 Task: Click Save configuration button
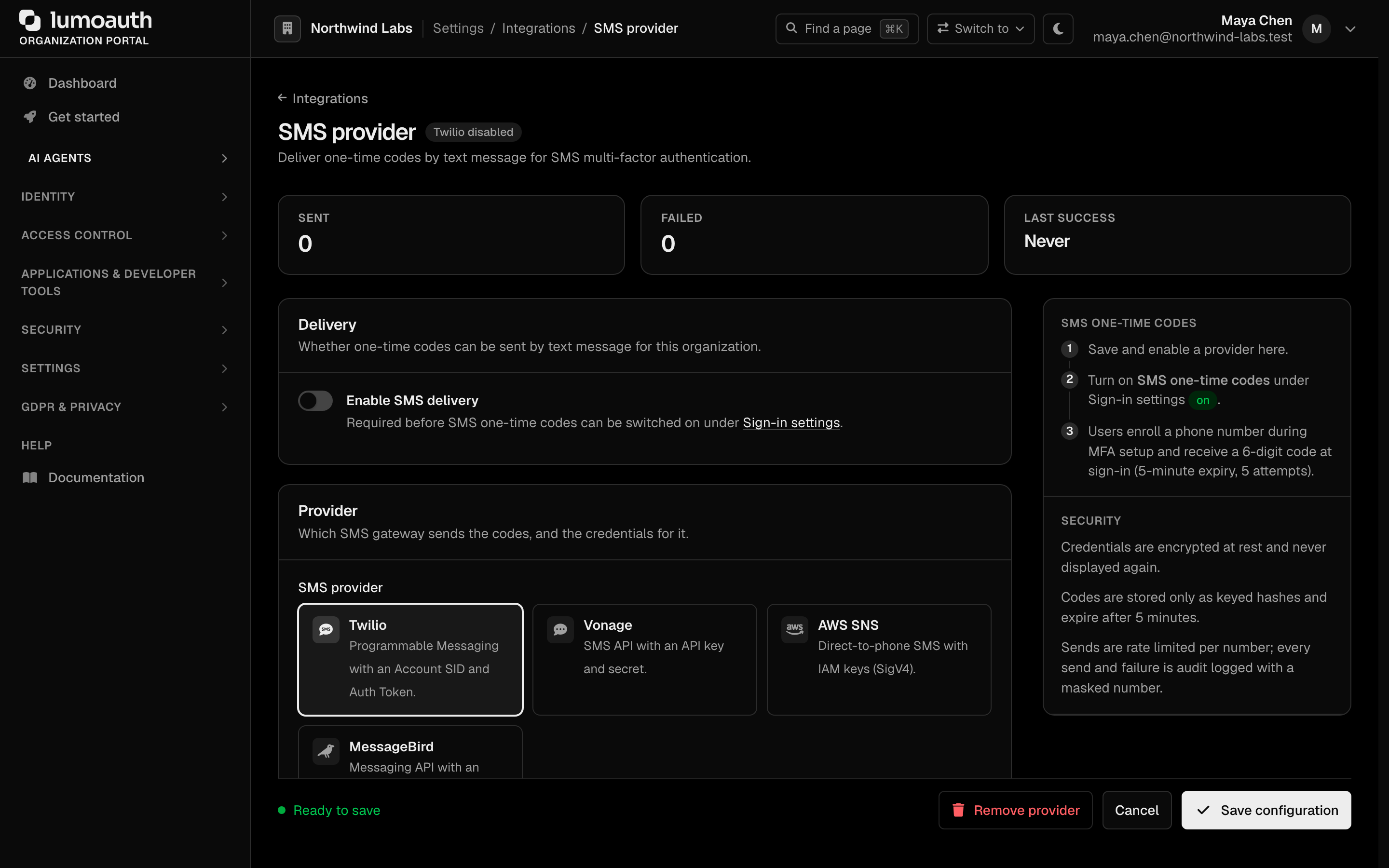click(1266, 810)
